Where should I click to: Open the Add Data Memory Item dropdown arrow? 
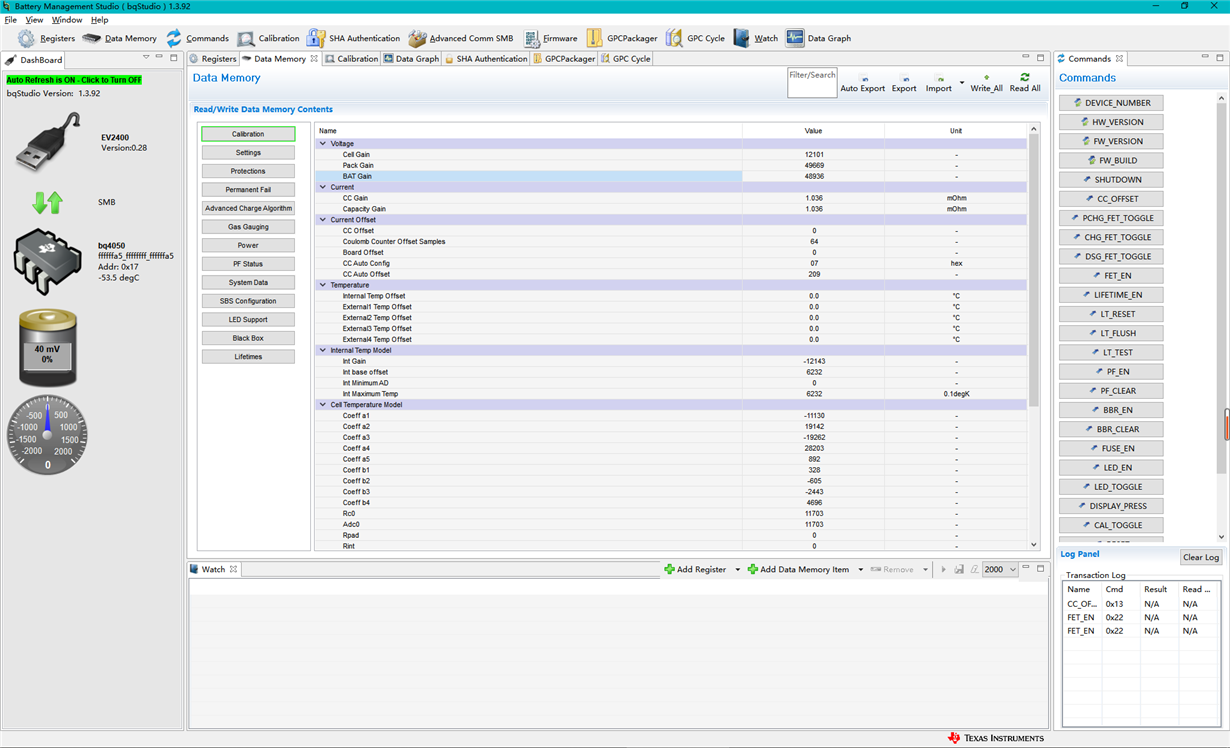click(x=860, y=570)
